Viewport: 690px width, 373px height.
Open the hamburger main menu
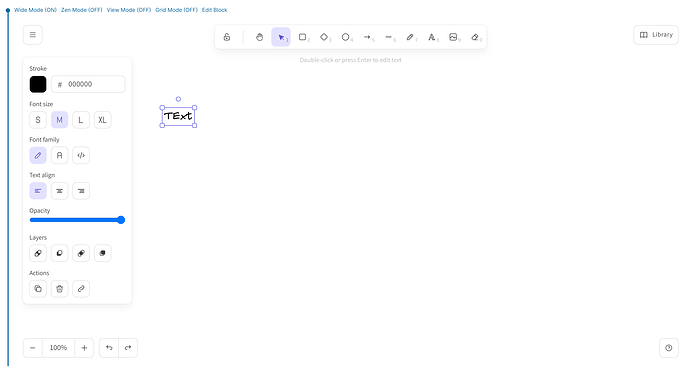33,35
